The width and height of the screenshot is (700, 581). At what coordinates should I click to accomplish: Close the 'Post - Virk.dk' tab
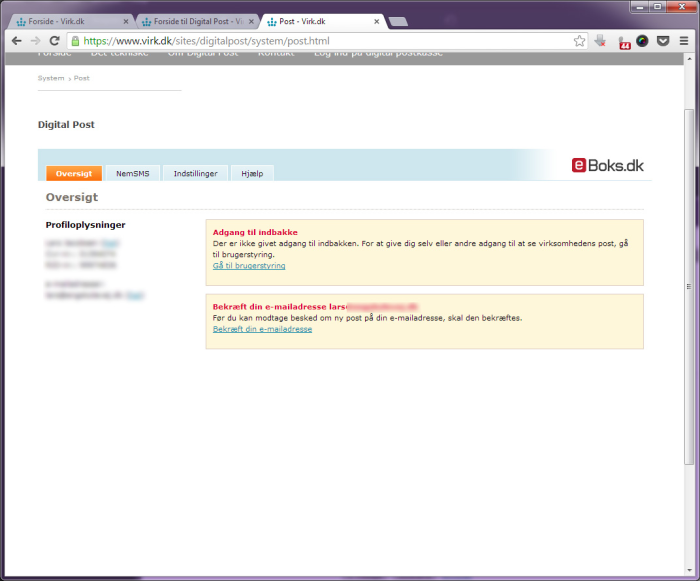376,21
